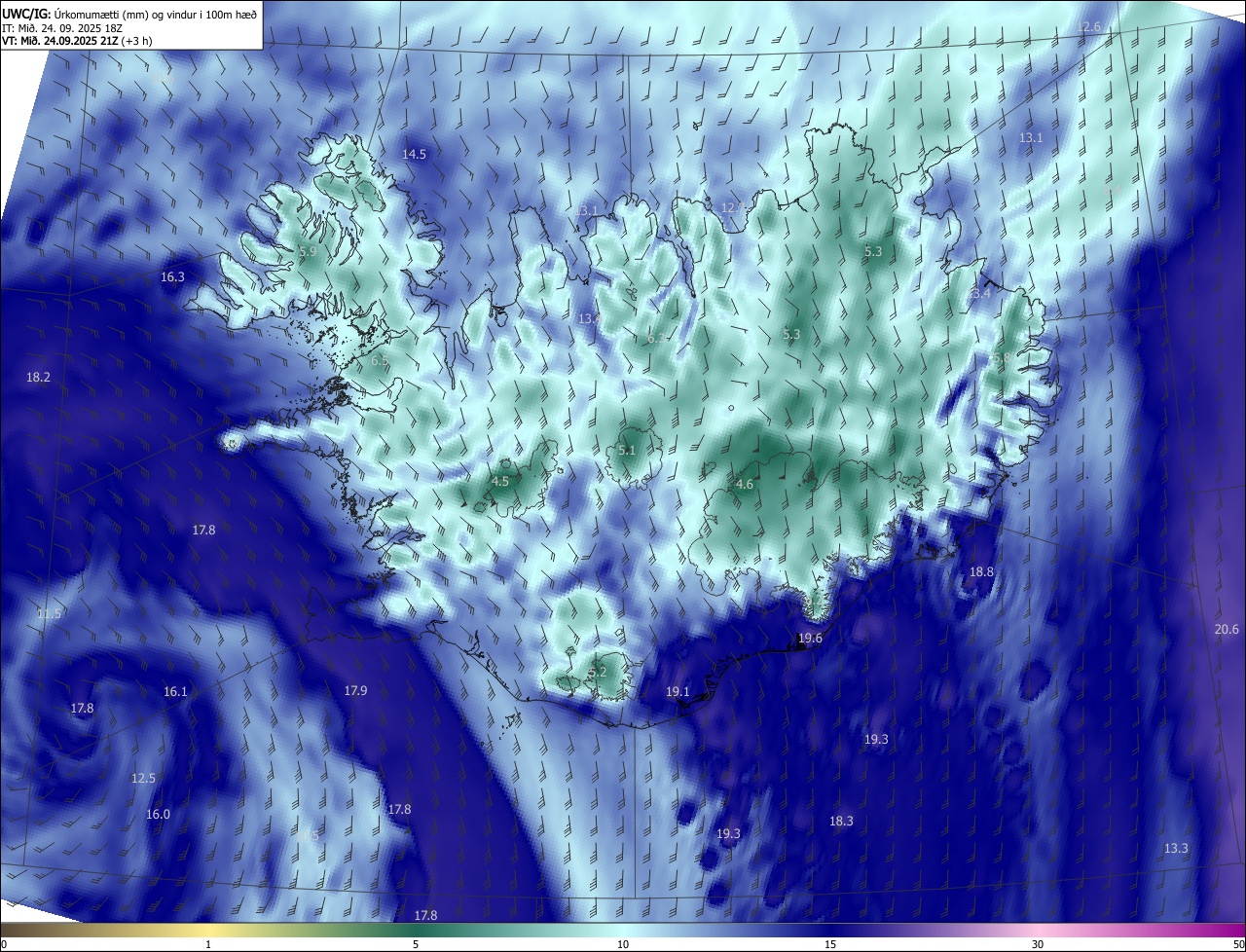Click the 4.5 value label
This screenshot has width=1246, height=952.
(x=500, y=481)
